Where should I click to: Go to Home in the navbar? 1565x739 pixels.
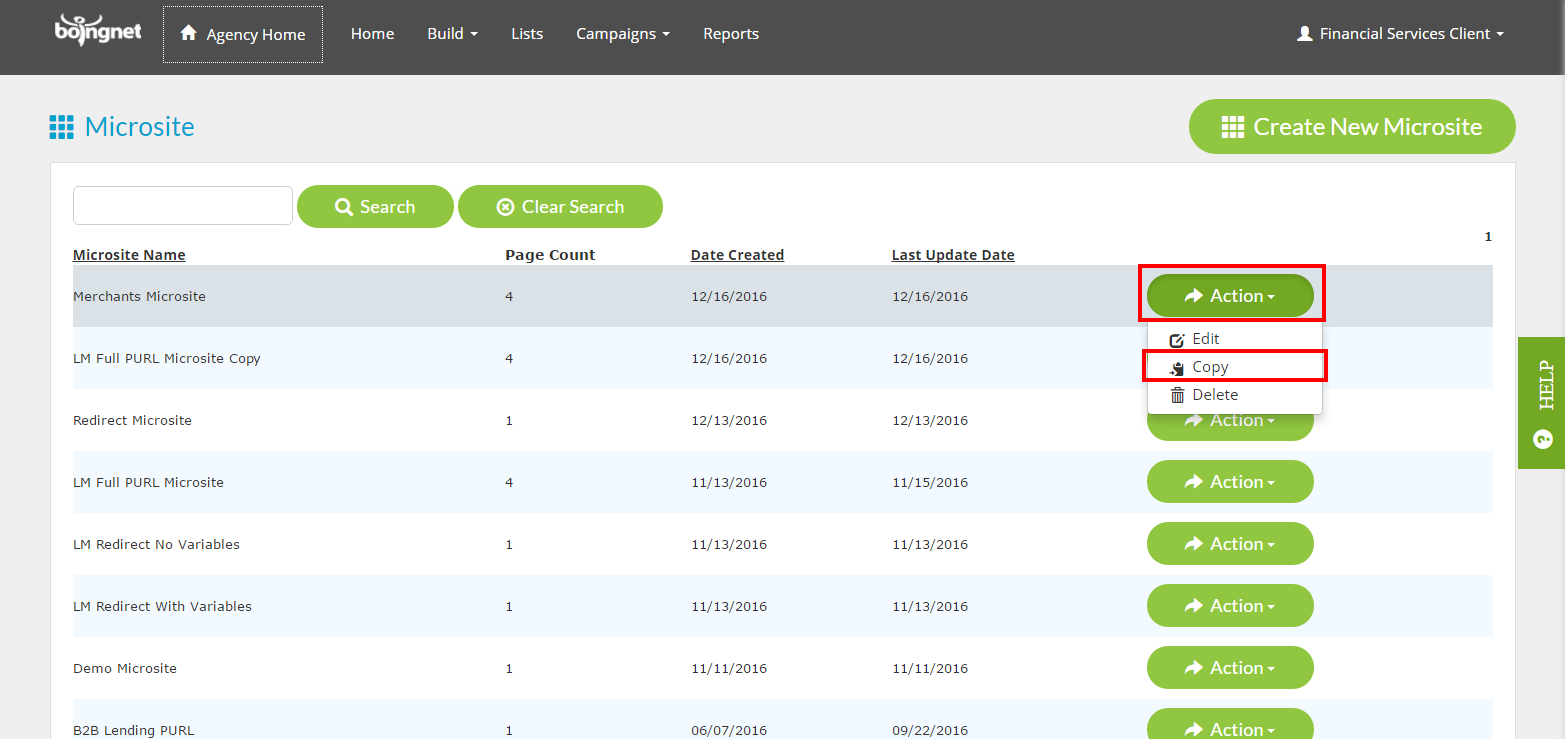pyautogui.click(x=372, y=34)
